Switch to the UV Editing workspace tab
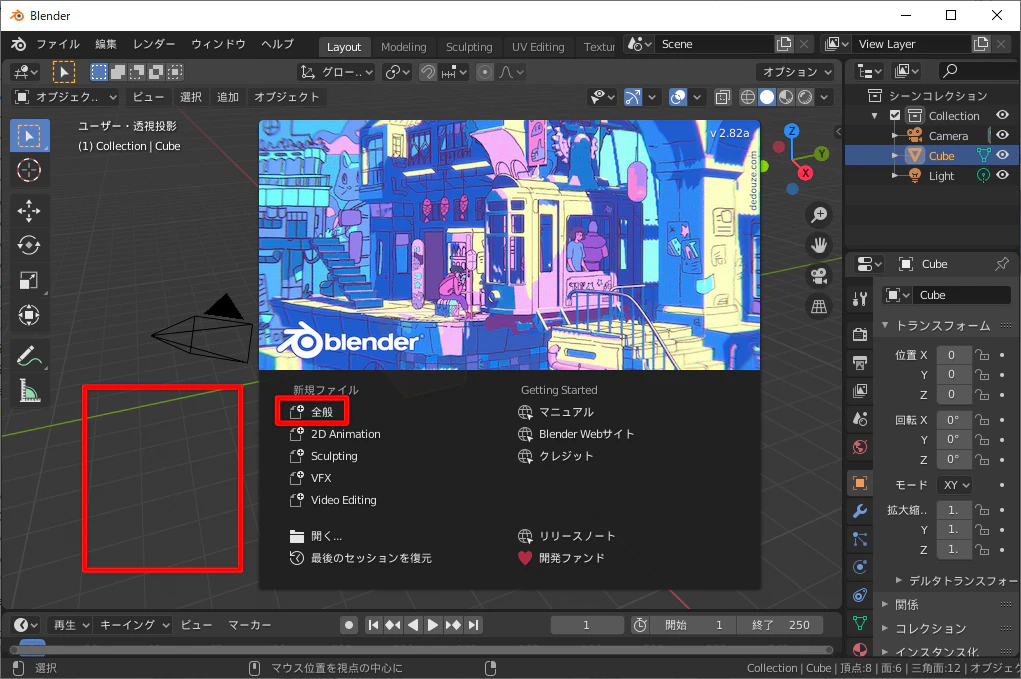Screen dimensions: 1021x679 coord(538,46)
